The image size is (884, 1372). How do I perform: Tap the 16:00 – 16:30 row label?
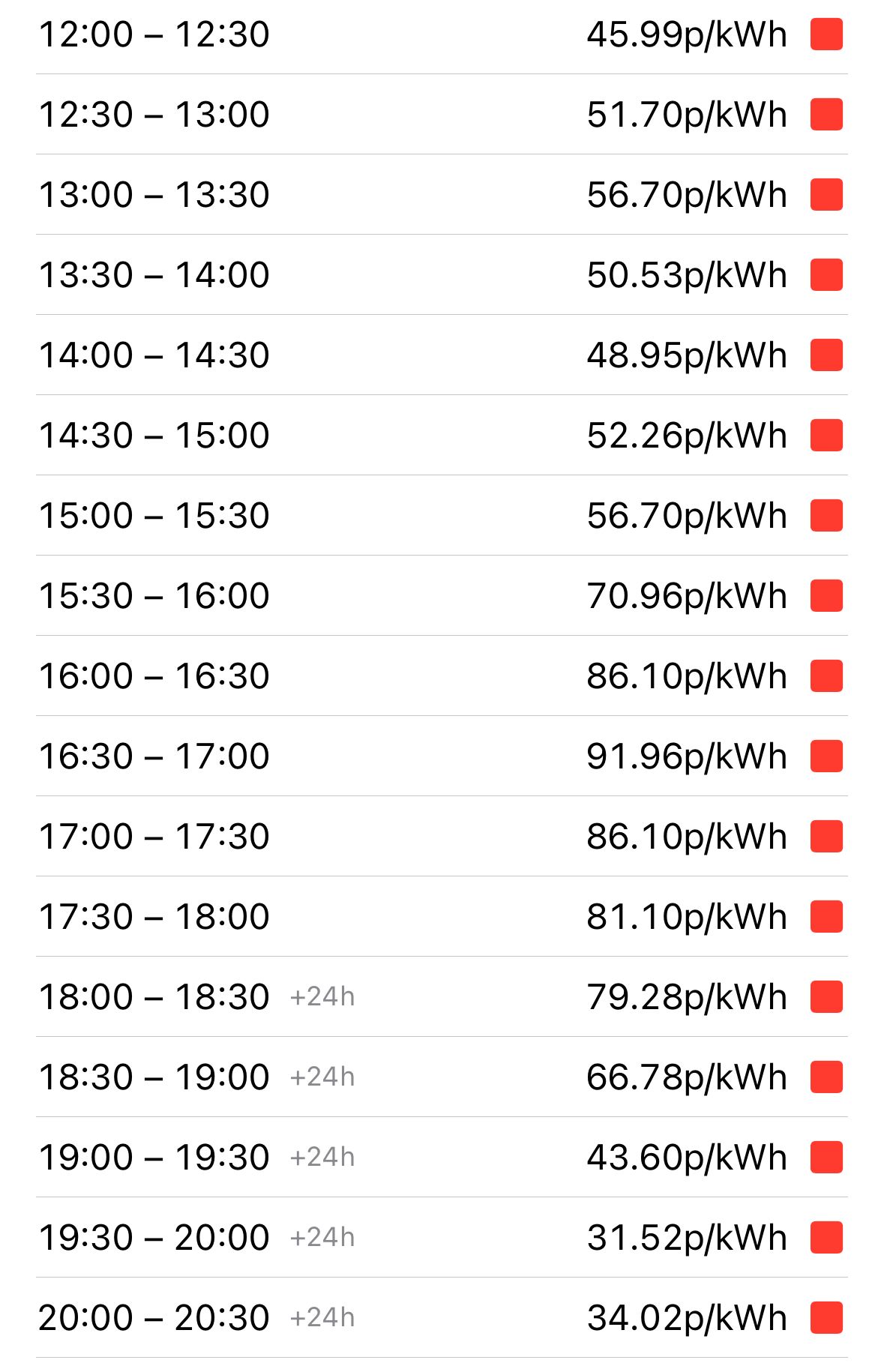coord(154,676)
